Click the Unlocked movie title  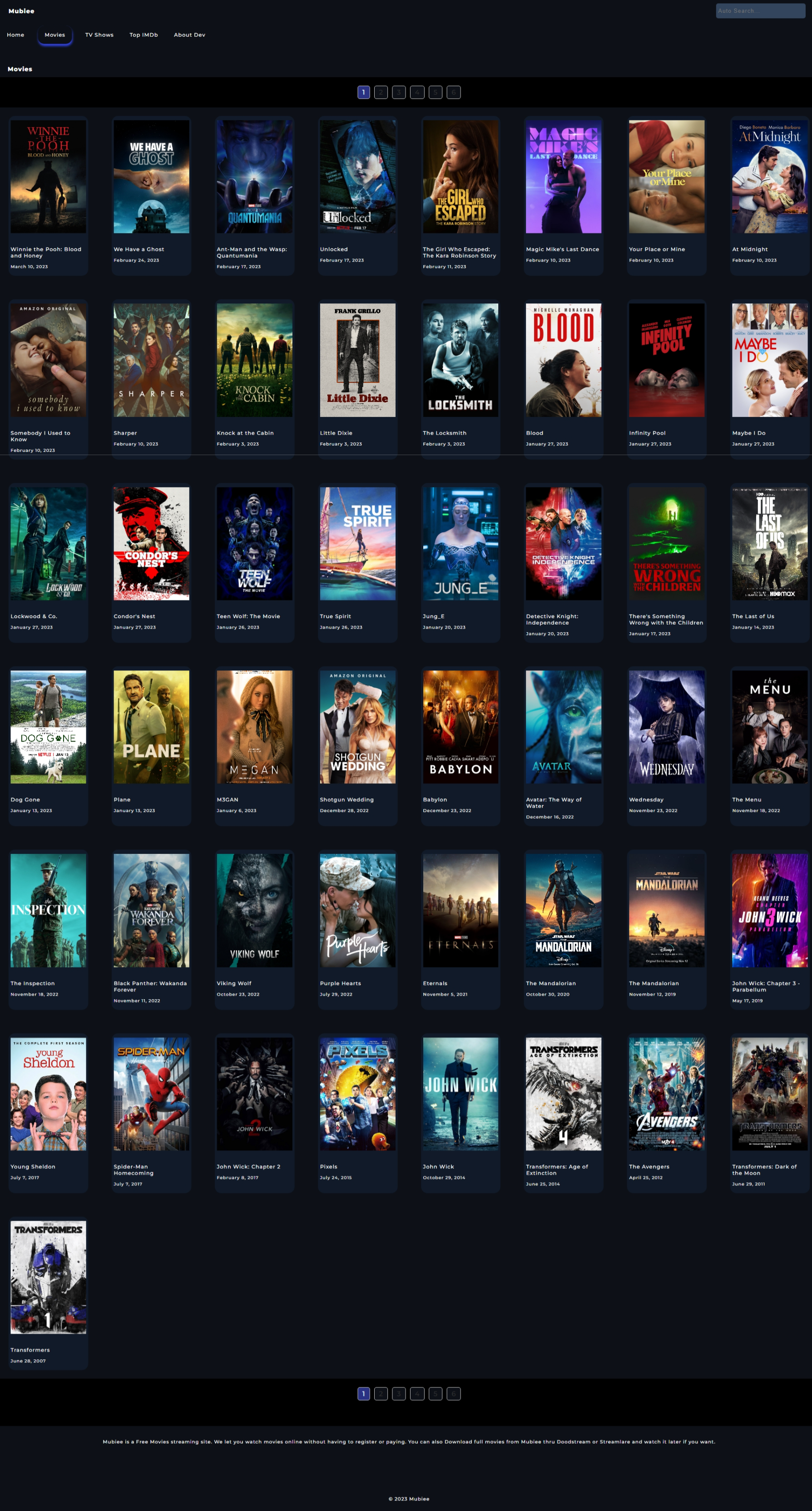[x=334, y=249]
